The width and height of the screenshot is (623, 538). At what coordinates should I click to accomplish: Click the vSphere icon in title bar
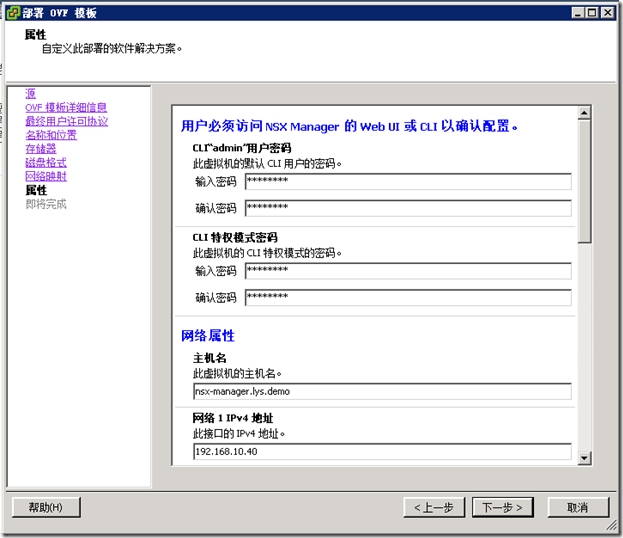coord(13,13)
